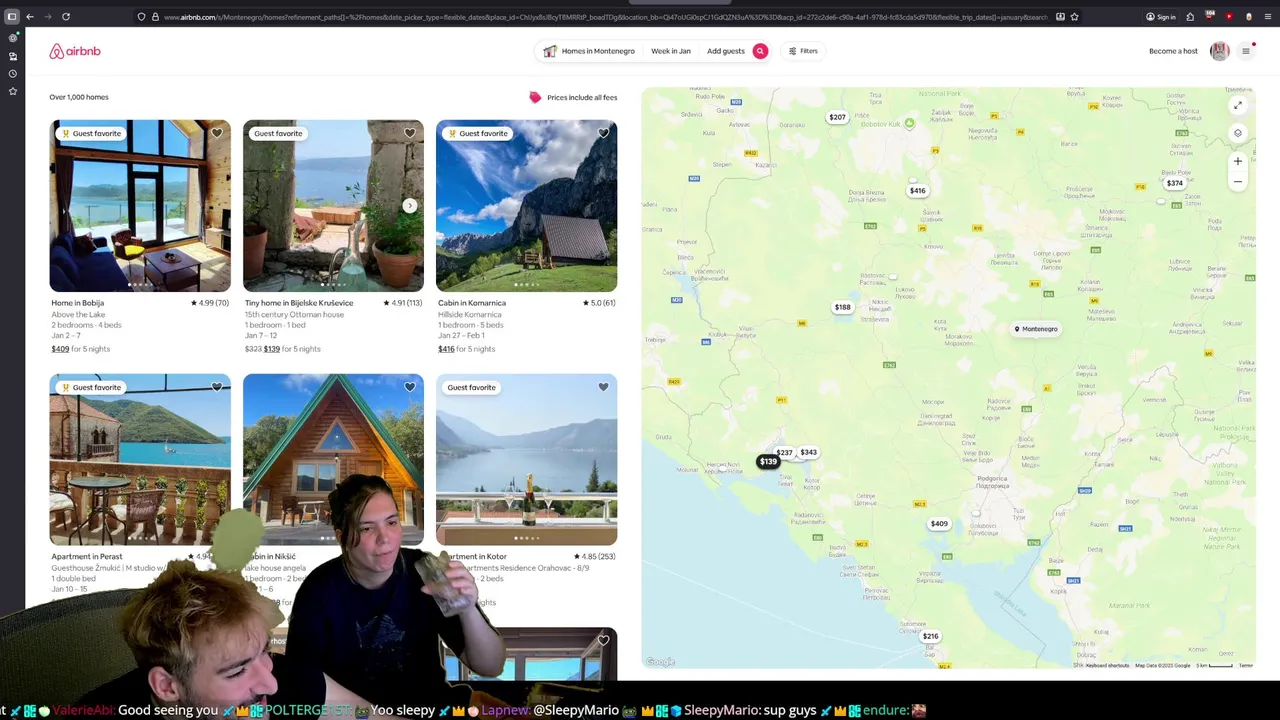Open the Airbnb hamburger account menu

(x=1246, y=51)
